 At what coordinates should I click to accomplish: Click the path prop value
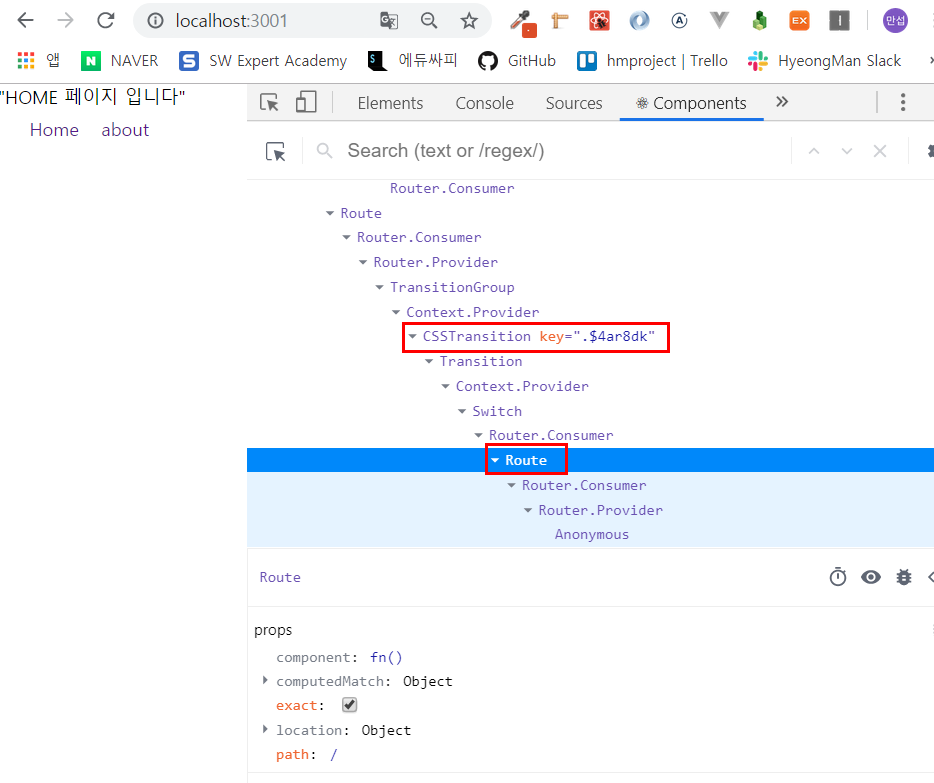click(x=334, y=754)
